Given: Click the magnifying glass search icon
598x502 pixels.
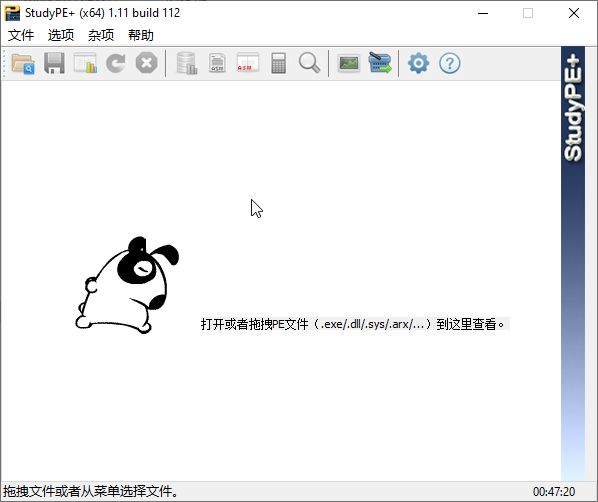Looking at the screenshot, I should pos(309,63).
